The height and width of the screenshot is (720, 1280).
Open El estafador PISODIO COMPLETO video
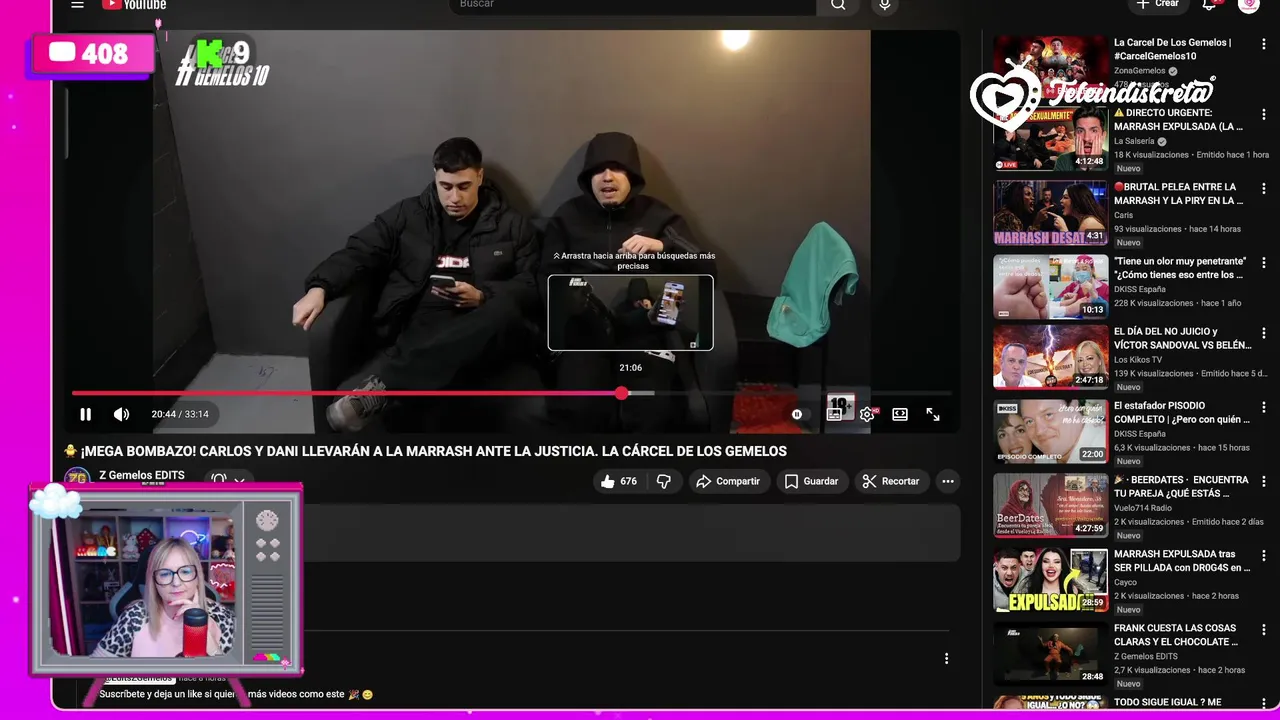(x=1182, y=412)
